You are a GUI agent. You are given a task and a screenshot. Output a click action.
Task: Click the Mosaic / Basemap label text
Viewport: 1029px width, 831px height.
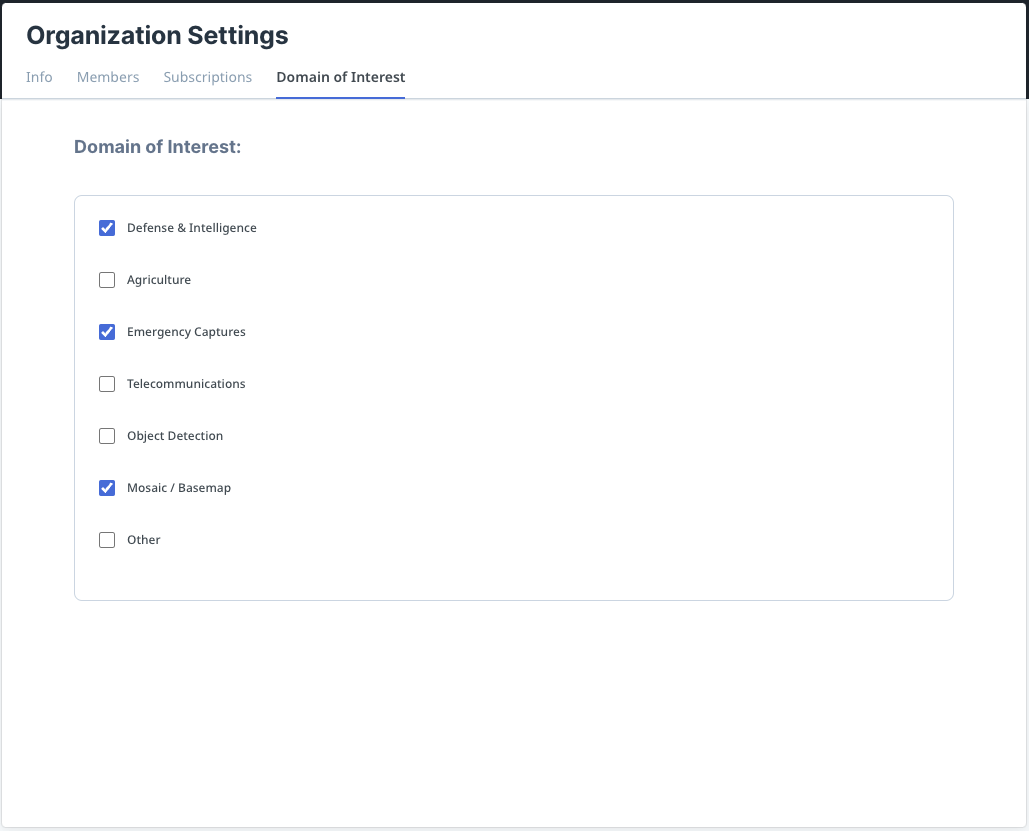coord(179,488)
